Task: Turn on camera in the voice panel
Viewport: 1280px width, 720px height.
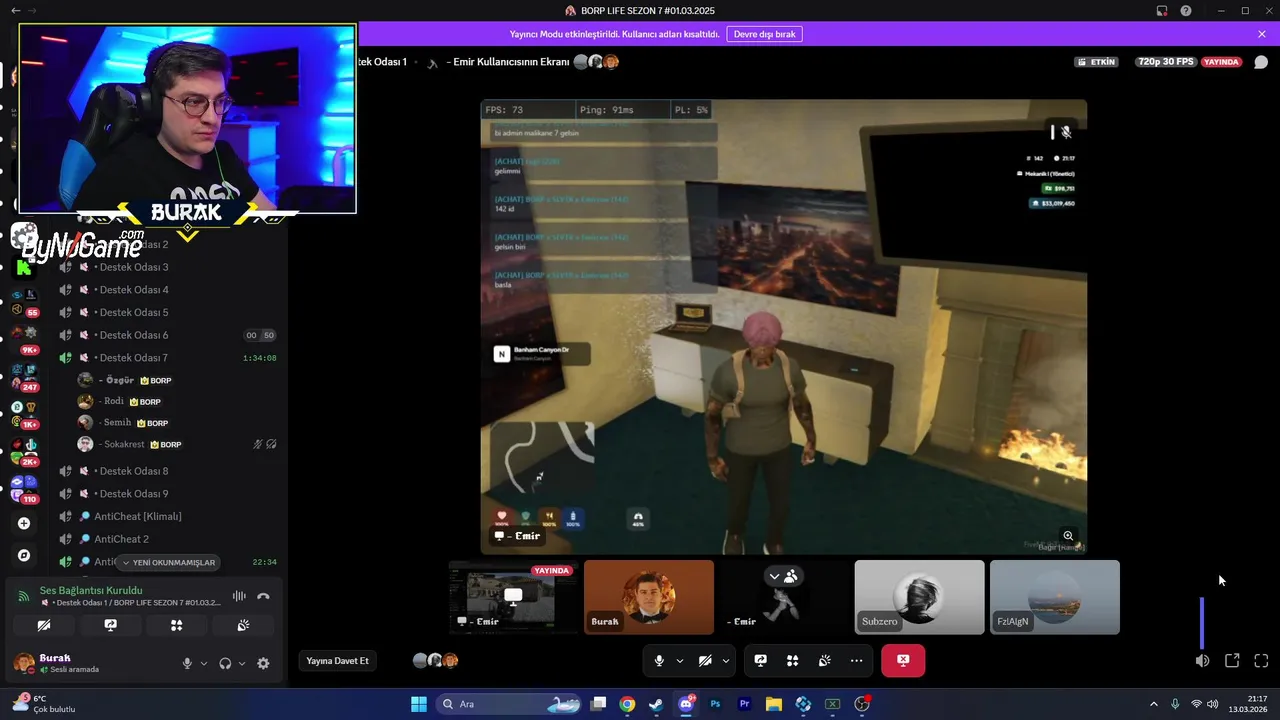Action: point(44,625)
